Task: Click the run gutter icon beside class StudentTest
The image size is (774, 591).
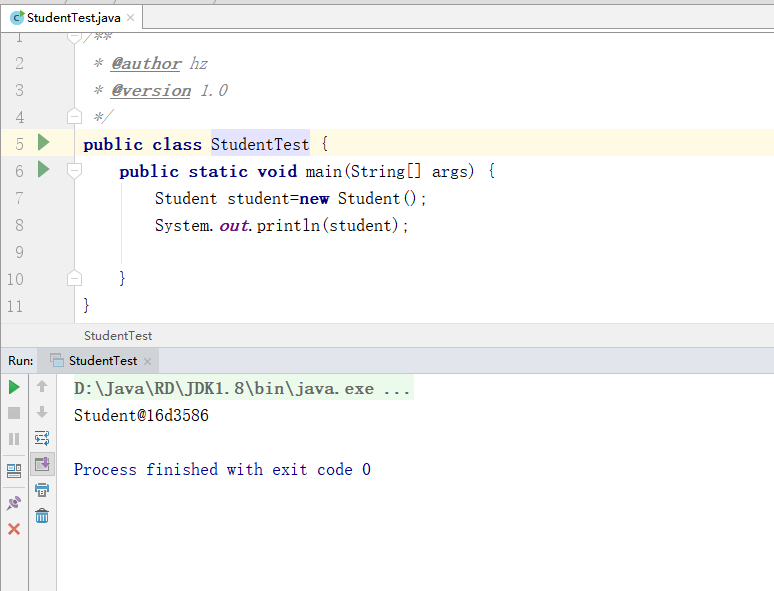Action: [43, 143]
